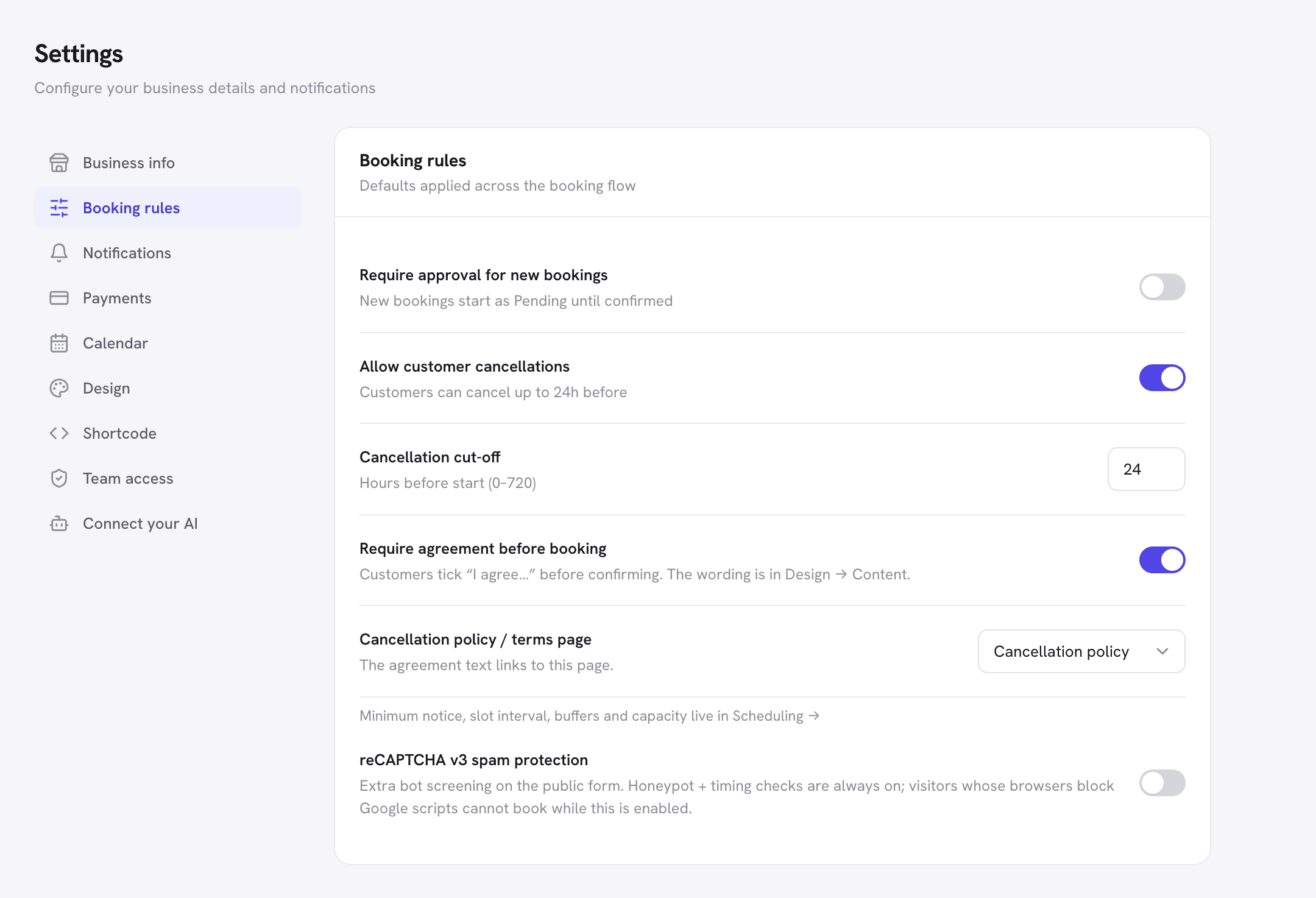Enable Require approval for new bookings toggle
The width and height of the screenshot is (1316, 898).
click(x=1162, y=287)
